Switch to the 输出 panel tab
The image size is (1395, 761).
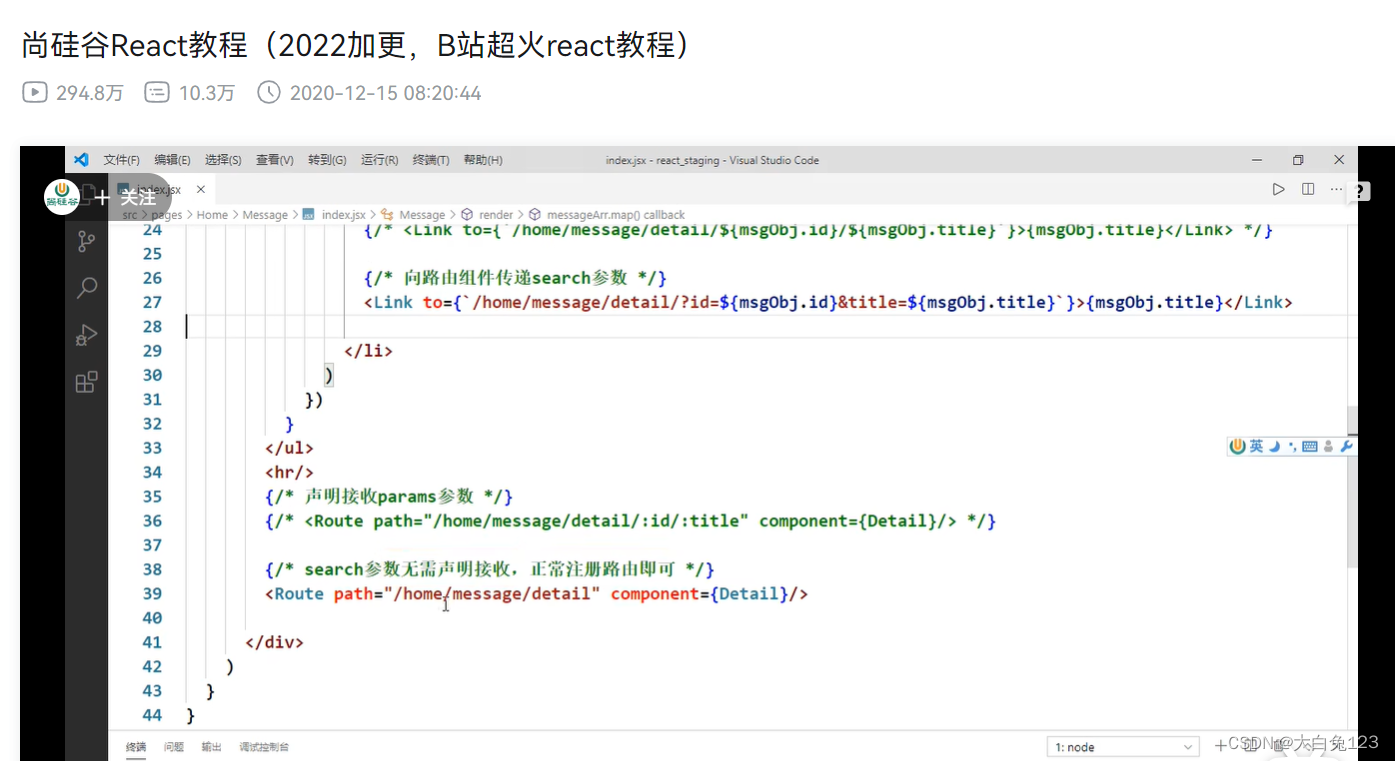(211, 747)
